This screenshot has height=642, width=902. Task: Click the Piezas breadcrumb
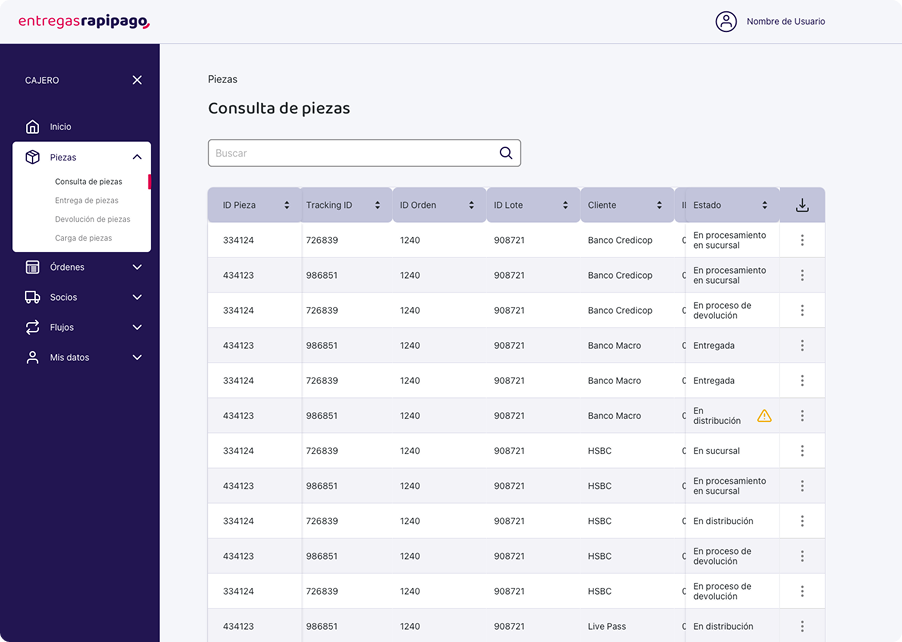tap(223, 79)
